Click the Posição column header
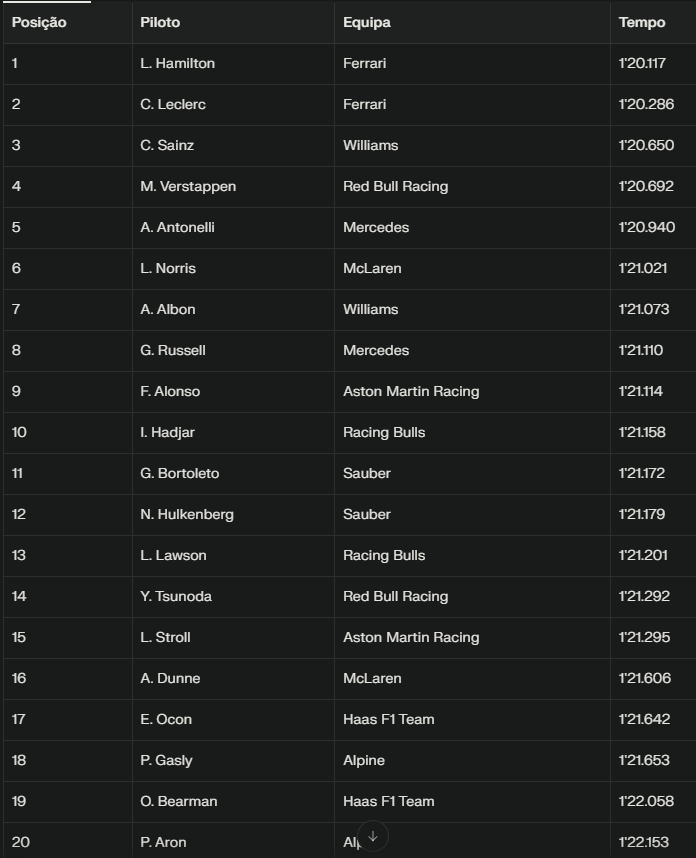The image size is (696, 858). [39, 22]
